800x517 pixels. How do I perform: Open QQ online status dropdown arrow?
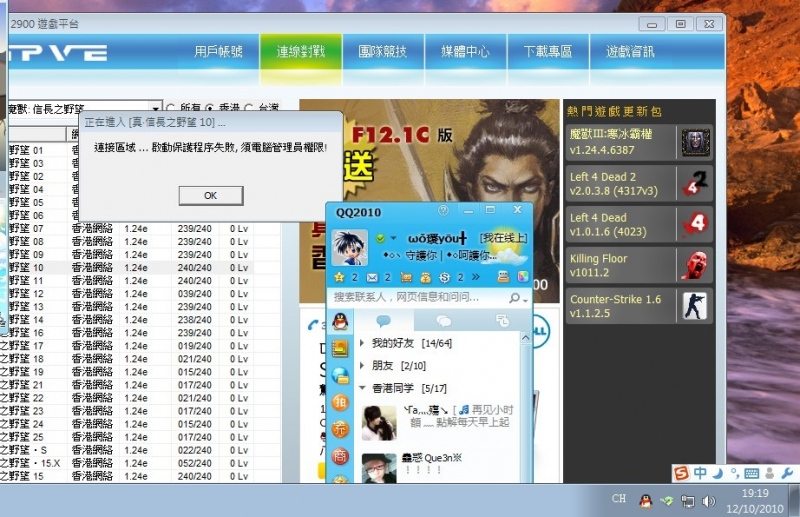(393, 238)
